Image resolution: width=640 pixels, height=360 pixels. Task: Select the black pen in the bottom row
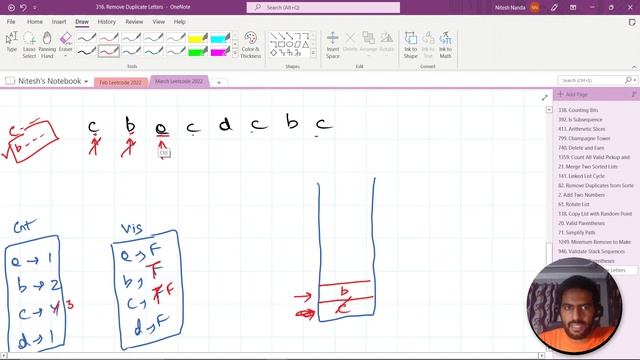[x=87, y=51]
